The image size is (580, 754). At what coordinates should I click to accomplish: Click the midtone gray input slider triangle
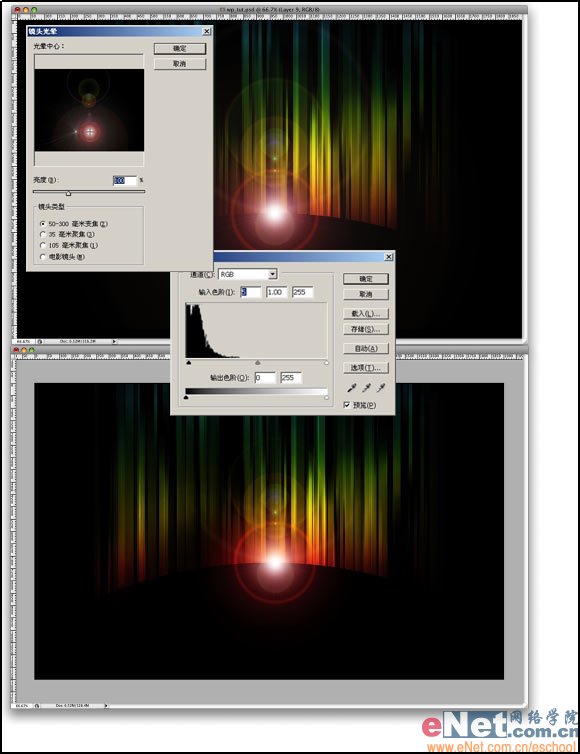[258, 363]
